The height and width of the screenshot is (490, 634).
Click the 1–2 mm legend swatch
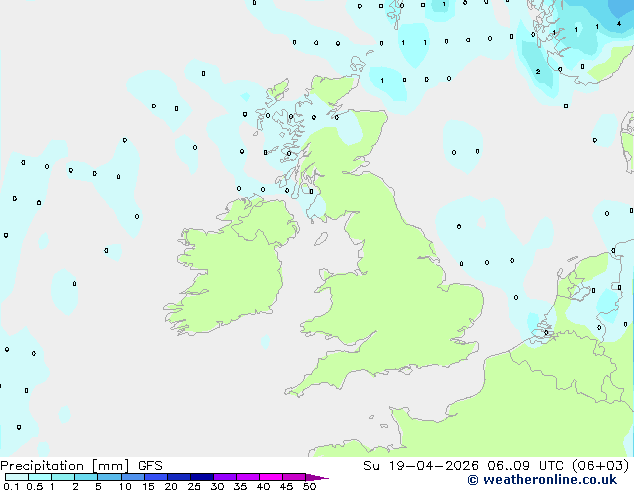[63, 477]
